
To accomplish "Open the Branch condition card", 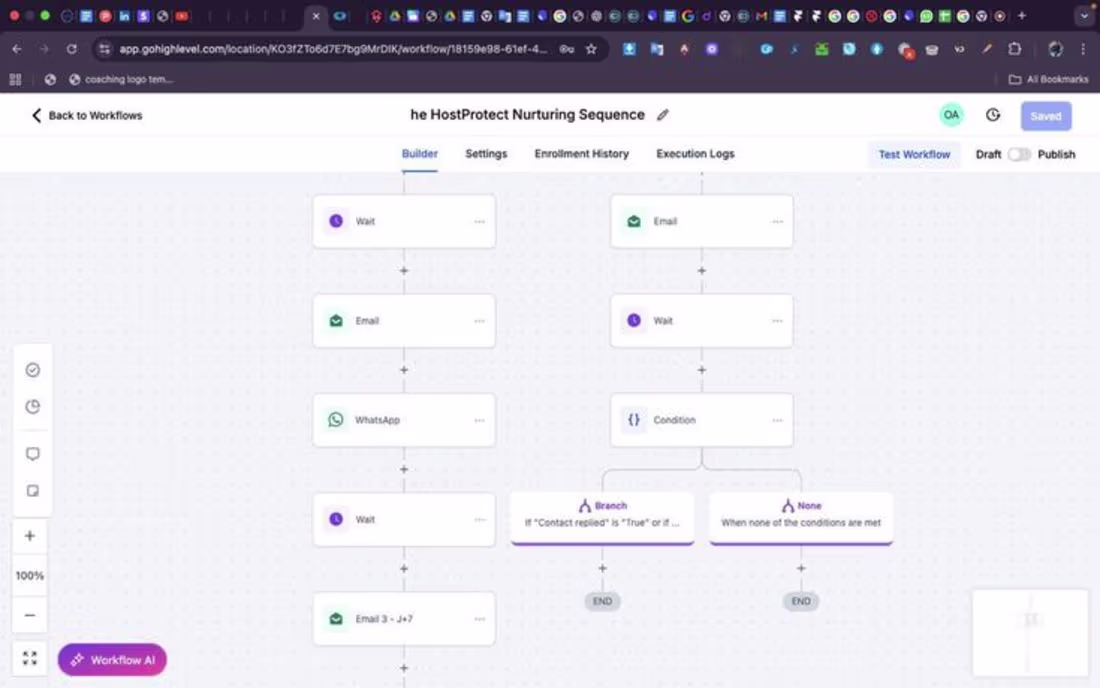I will coord(602,518).
